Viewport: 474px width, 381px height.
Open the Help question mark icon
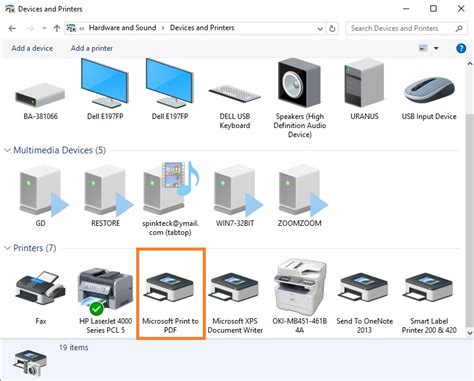pyautogui.click(x=461, y=48)
